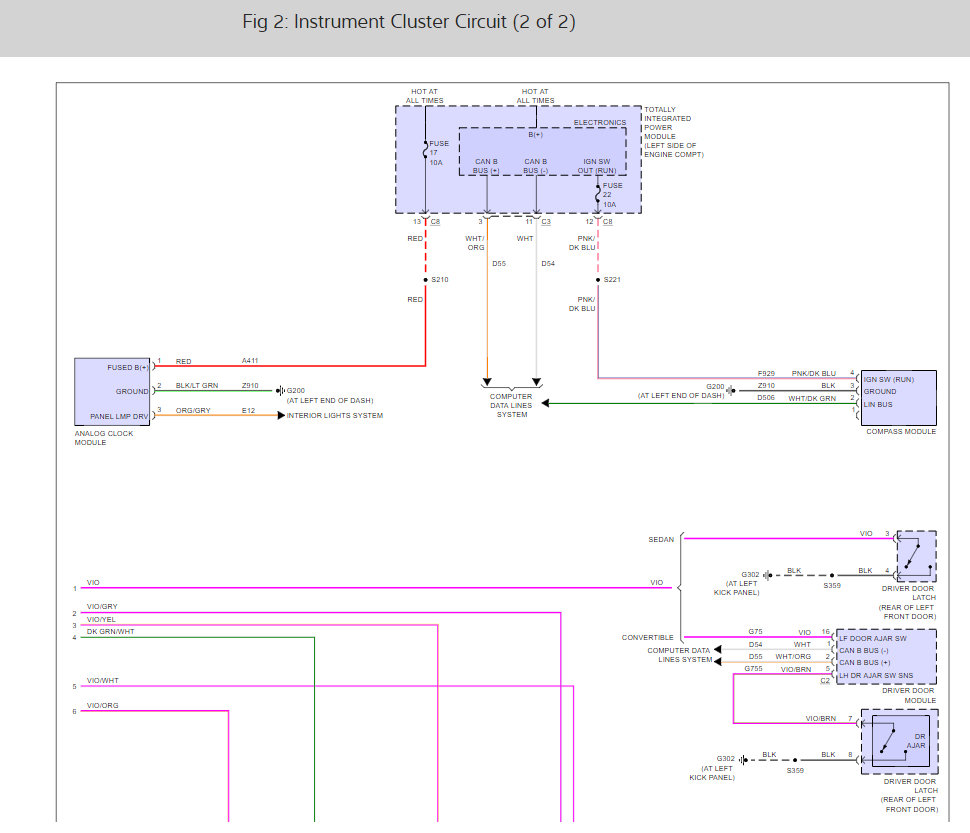Viewport: 970px width, 833px height.
Task: Click the arrowhead pointing to INTERIOR LIGHTS SYSTEM
Action: click(281, 416)
